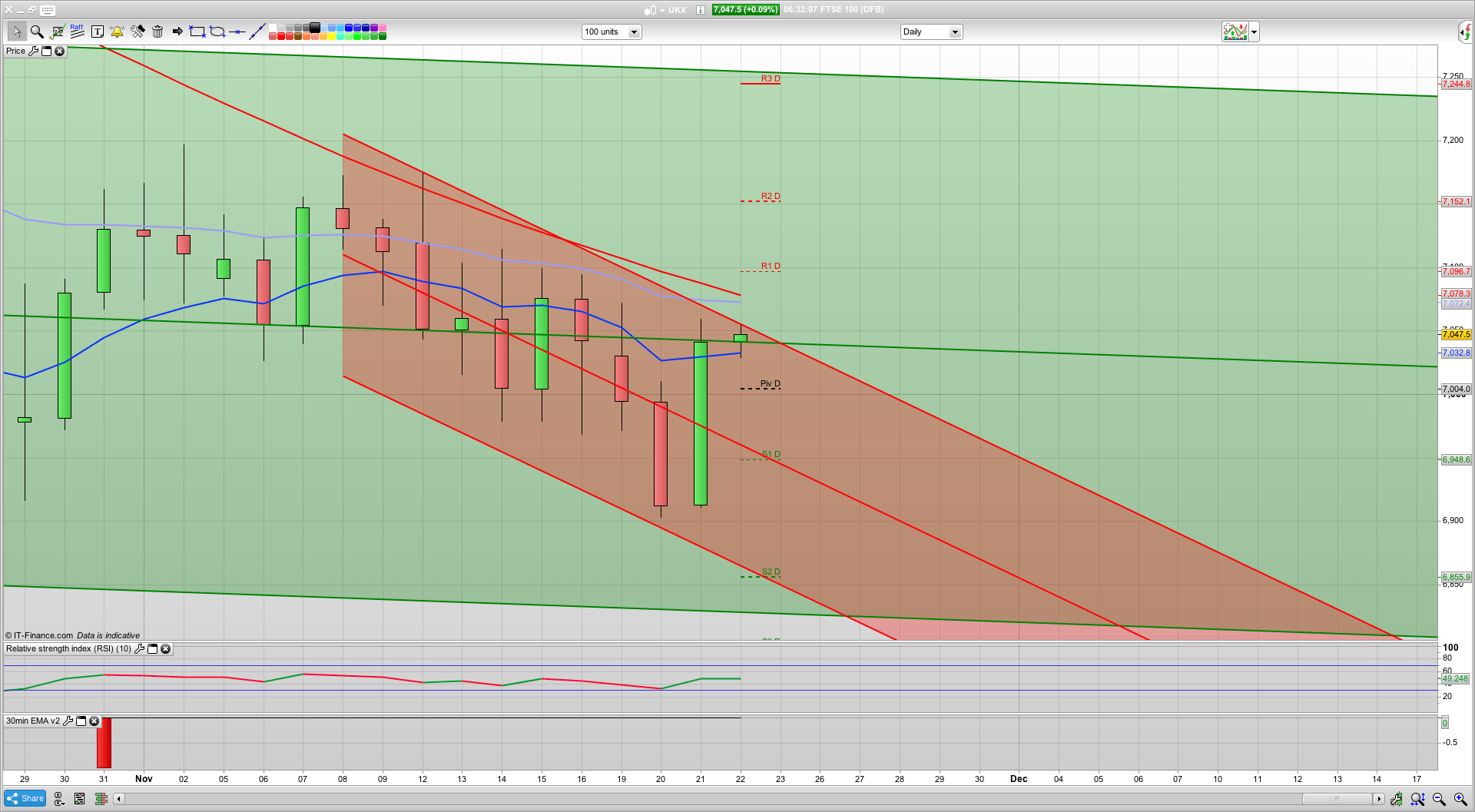Pick the yellow color swatch
The image size is (1475, 812).
332,36
